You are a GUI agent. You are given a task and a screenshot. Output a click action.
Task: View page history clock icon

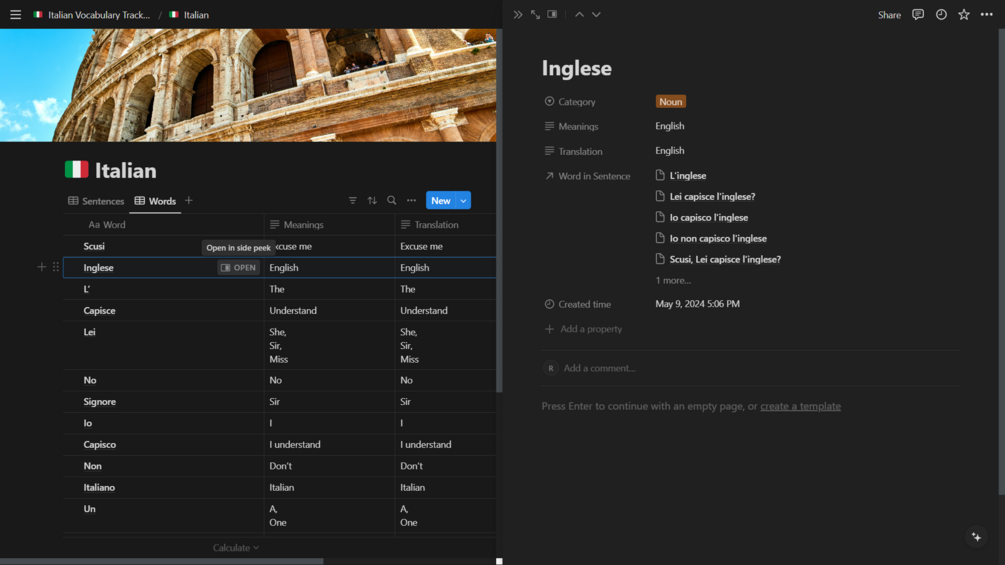tap(941, 15)
